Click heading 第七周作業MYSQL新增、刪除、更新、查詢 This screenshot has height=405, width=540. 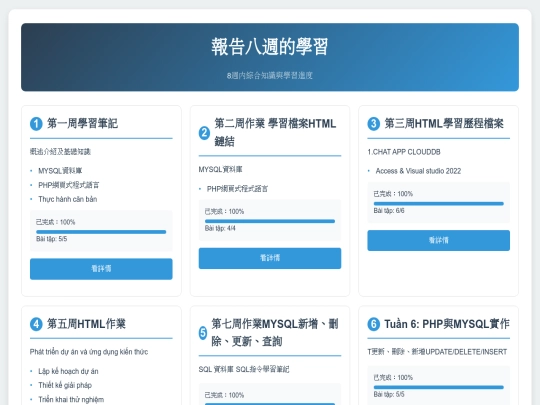click(275, 332)
